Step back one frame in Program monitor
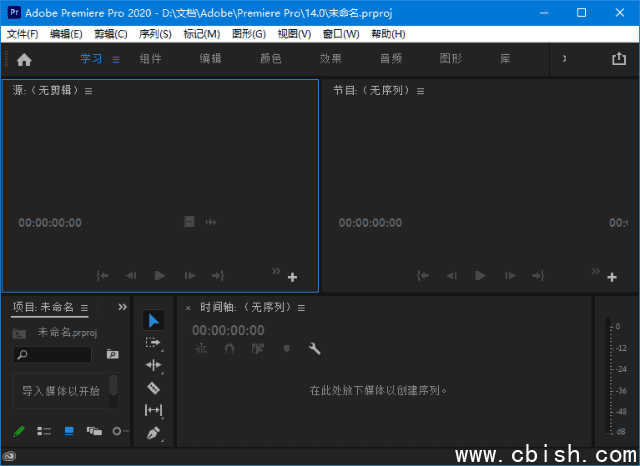This screenshot has width=640, height=466. tap(451, 276)
